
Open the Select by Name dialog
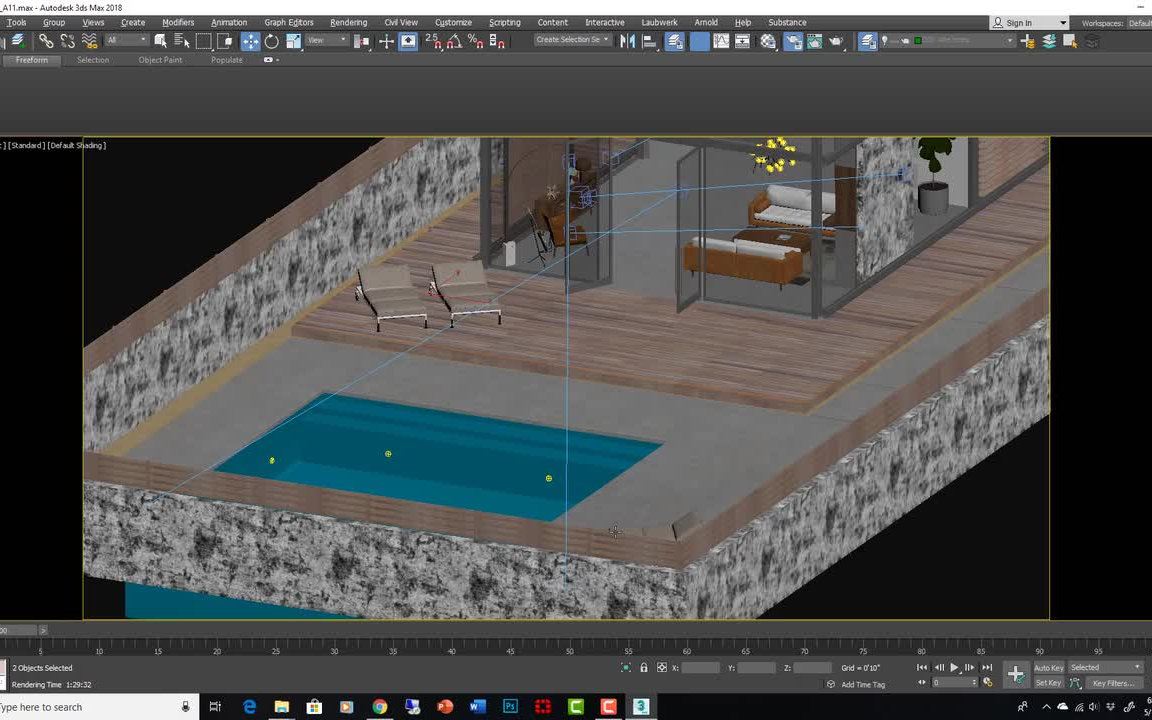[x=180, y=41]
